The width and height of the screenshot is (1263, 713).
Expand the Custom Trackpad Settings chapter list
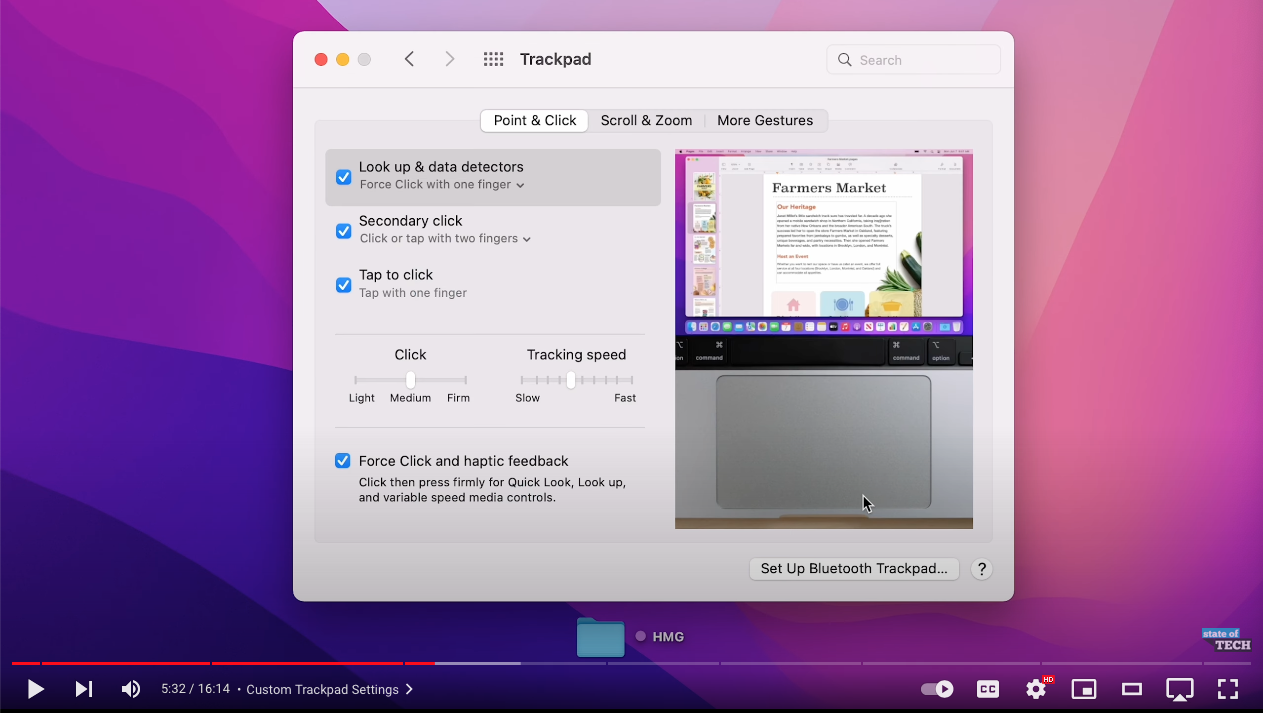[x=330, y=689]
